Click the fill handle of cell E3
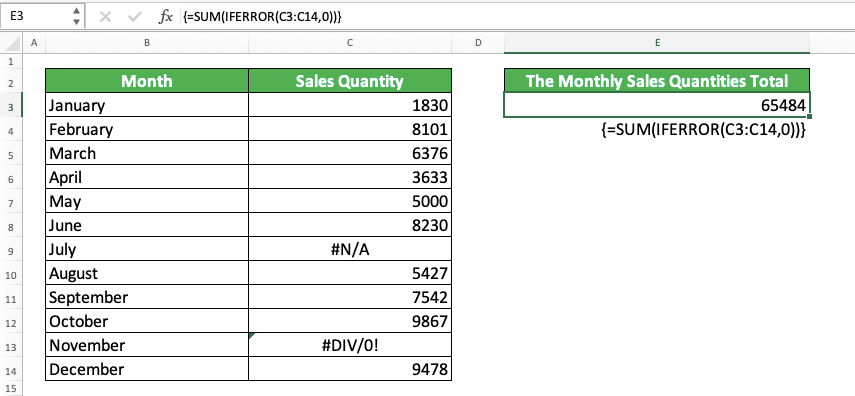This screenshot has height=396, width=855. pos(810,116)
